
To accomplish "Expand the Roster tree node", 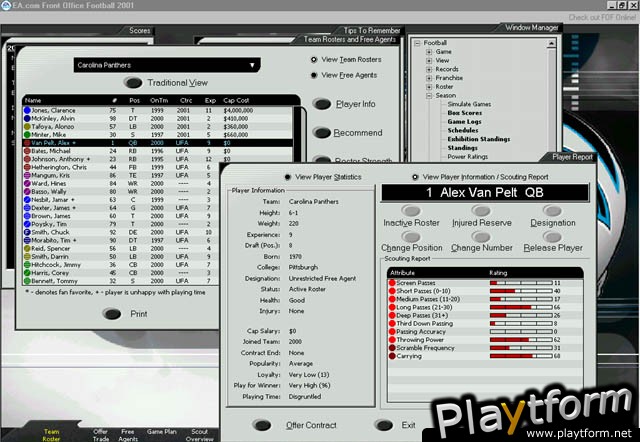I will click(429, 87).
